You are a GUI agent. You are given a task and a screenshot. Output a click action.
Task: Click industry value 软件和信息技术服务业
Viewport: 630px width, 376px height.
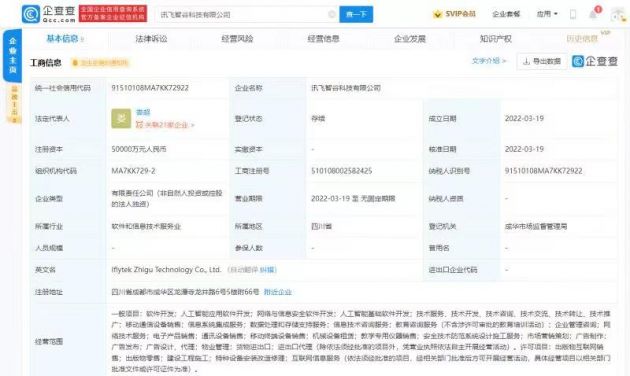(x=146, y=227)
